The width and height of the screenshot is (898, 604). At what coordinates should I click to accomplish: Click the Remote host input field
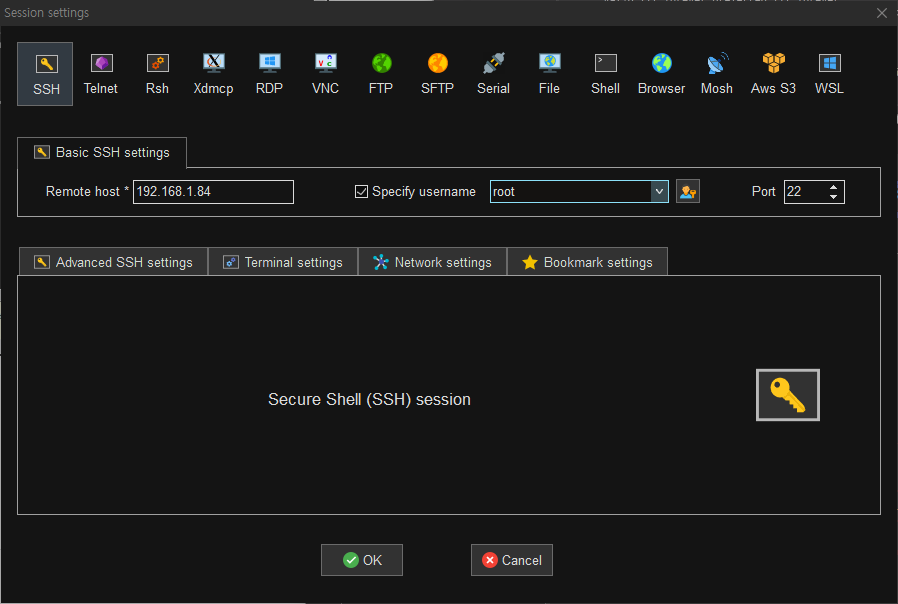coord(213,192)
